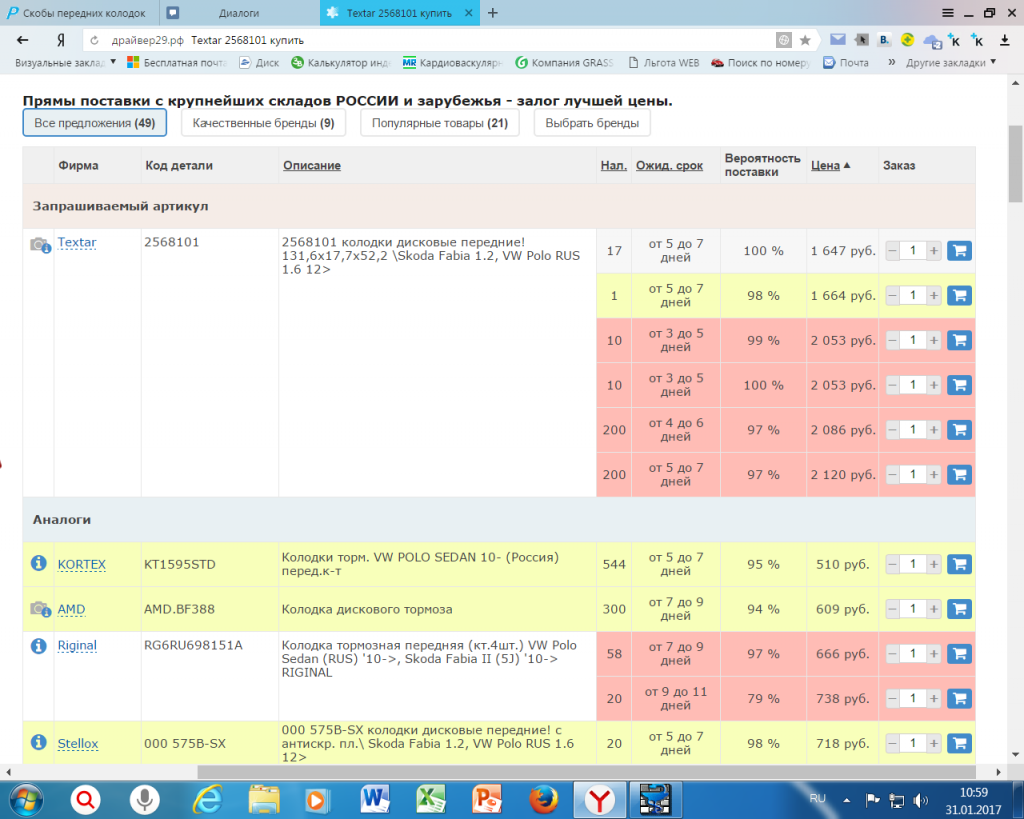
Task: Bookmark page with star icon
Action: [x=805, y=40]
